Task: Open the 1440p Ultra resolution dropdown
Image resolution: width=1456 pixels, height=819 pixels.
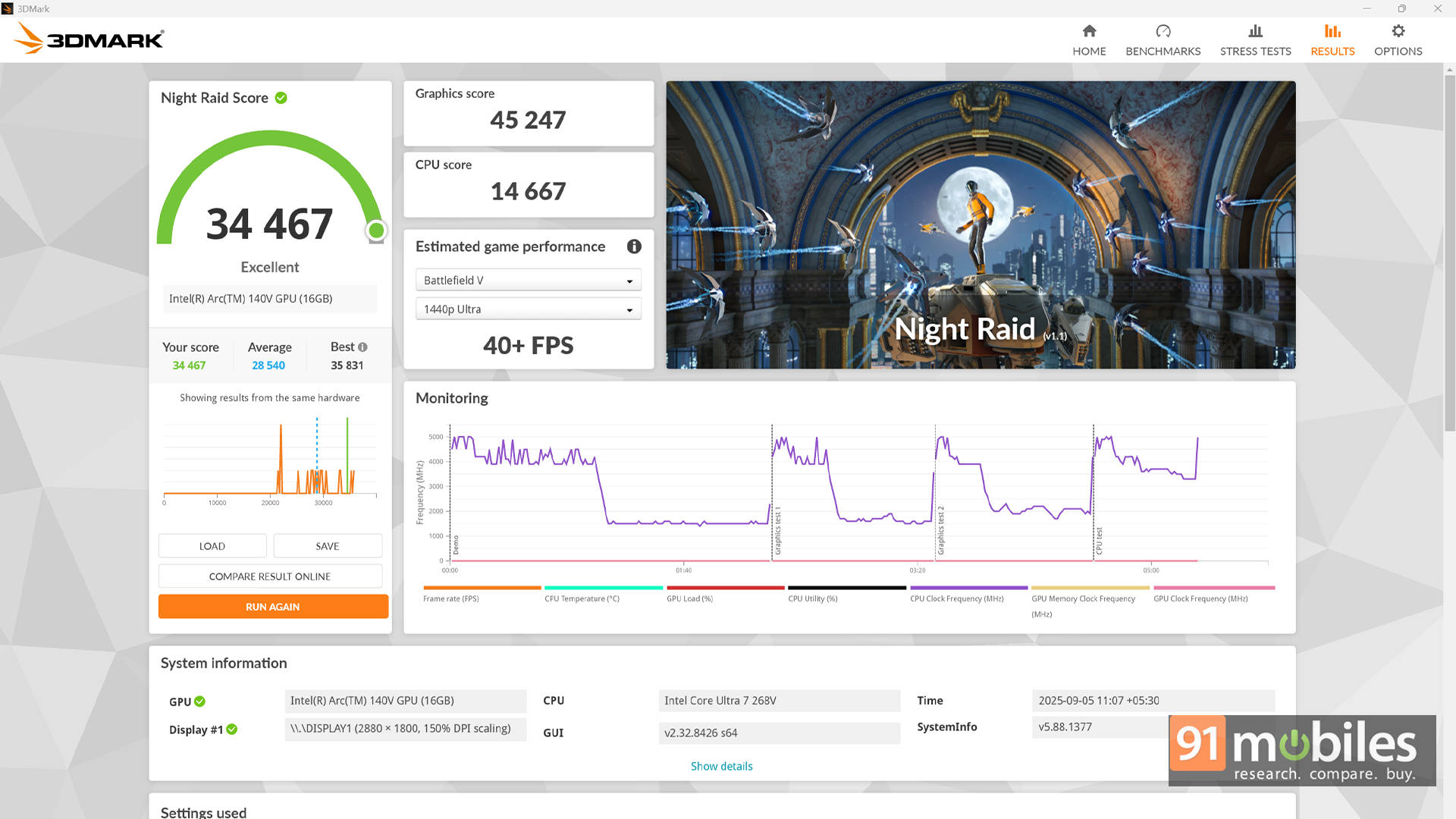Action: point(528,309)
